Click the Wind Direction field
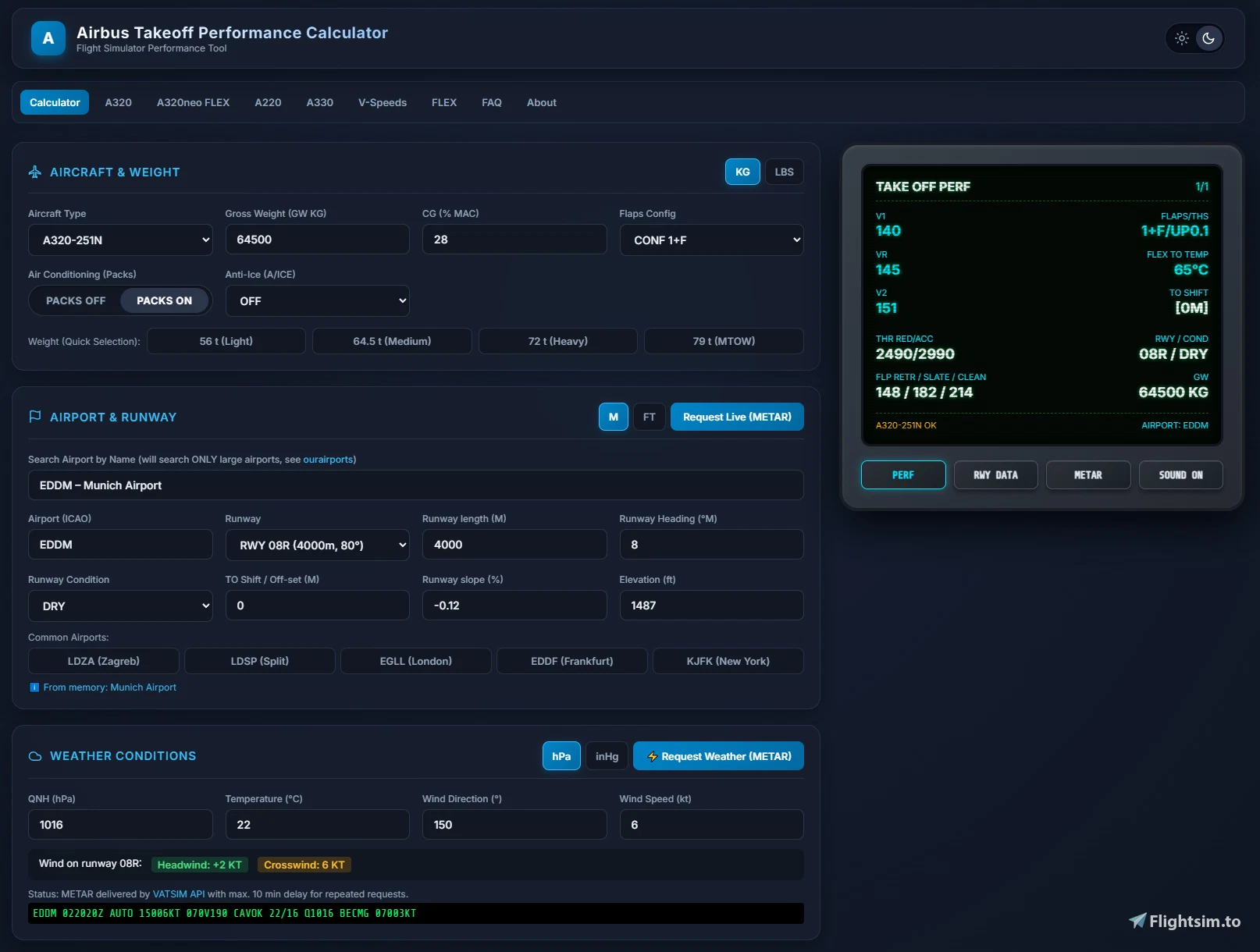1260x952 pixels. pos(514,825)
